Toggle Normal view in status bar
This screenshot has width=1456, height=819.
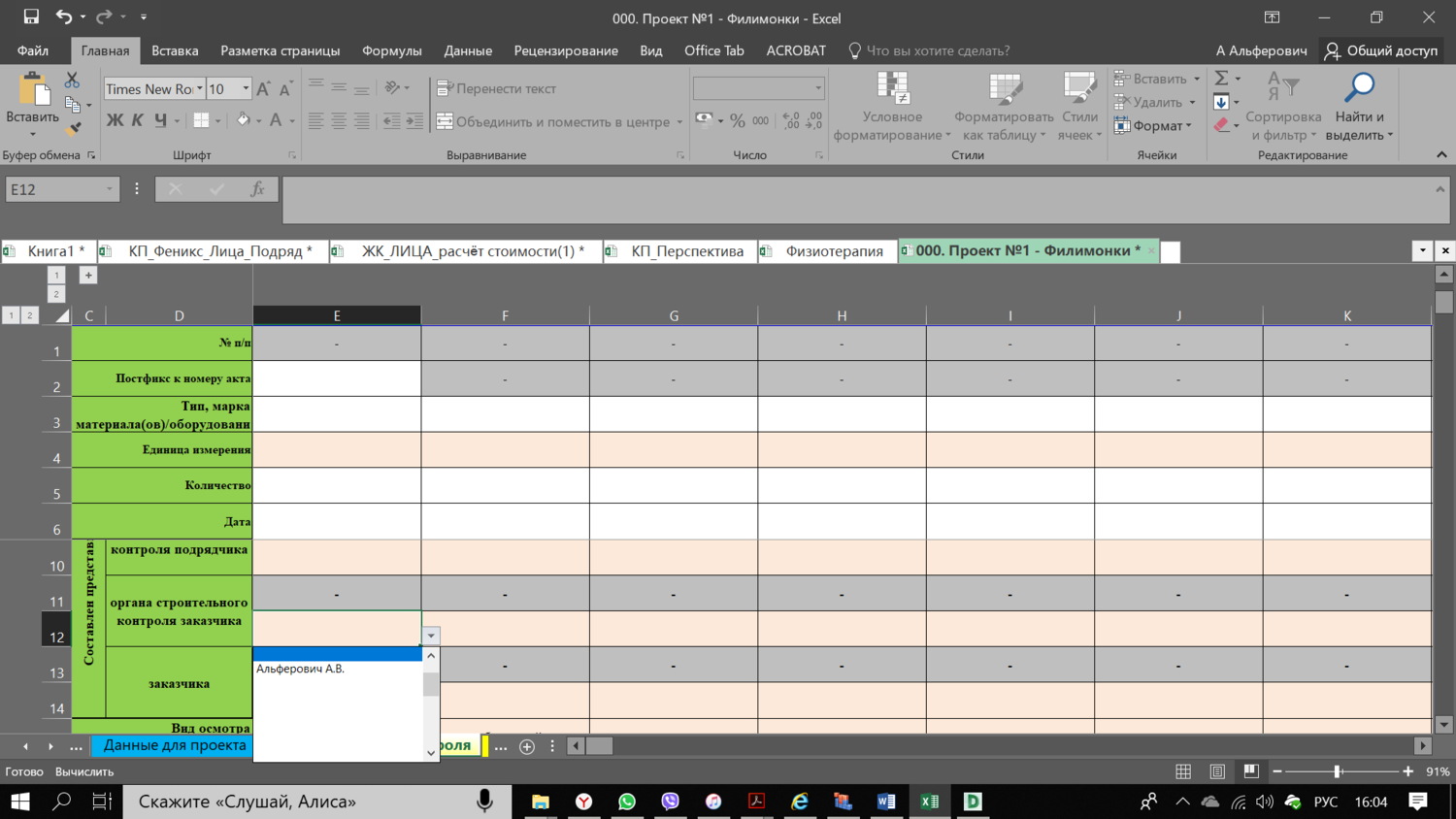(1183, 772)
